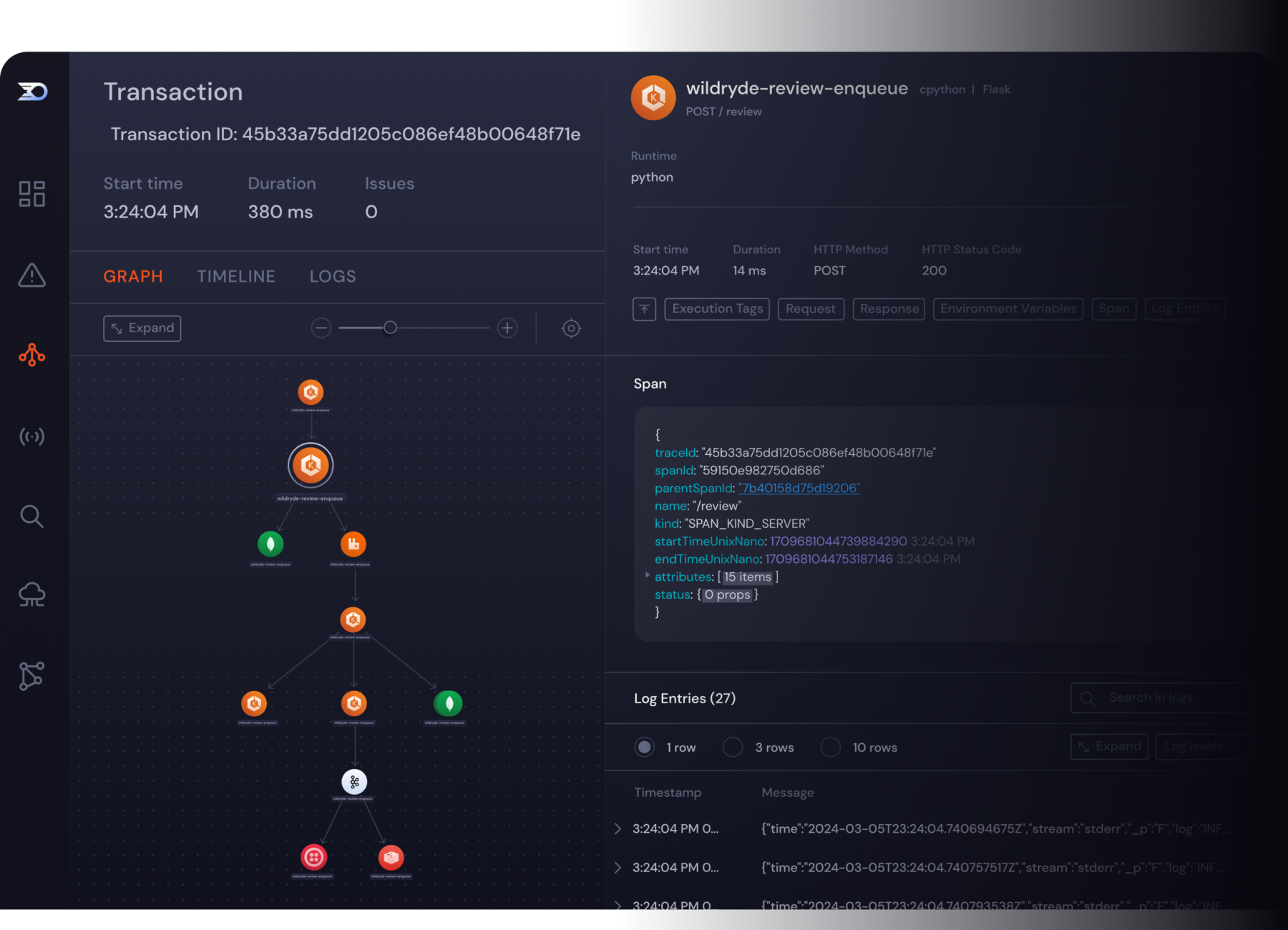Open the search magnifier in sidebar
This screenshot has width=1288, height=930.
coord(31,516)
